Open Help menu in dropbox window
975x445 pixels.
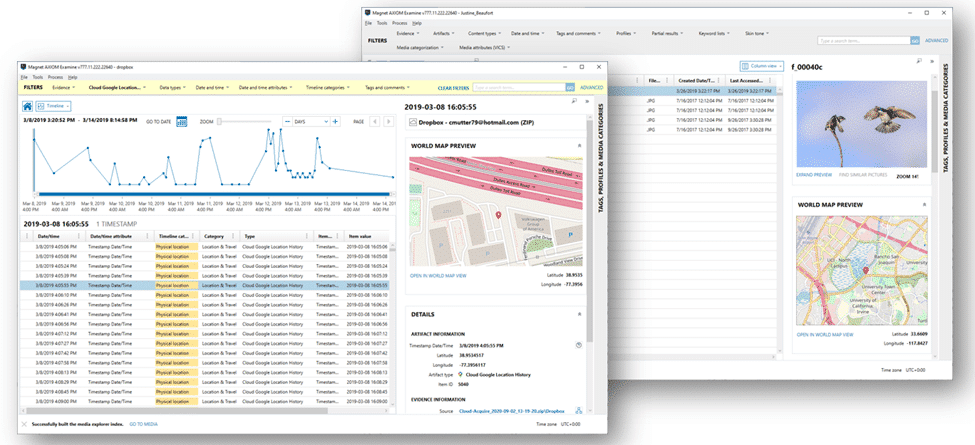pos(73,77)
